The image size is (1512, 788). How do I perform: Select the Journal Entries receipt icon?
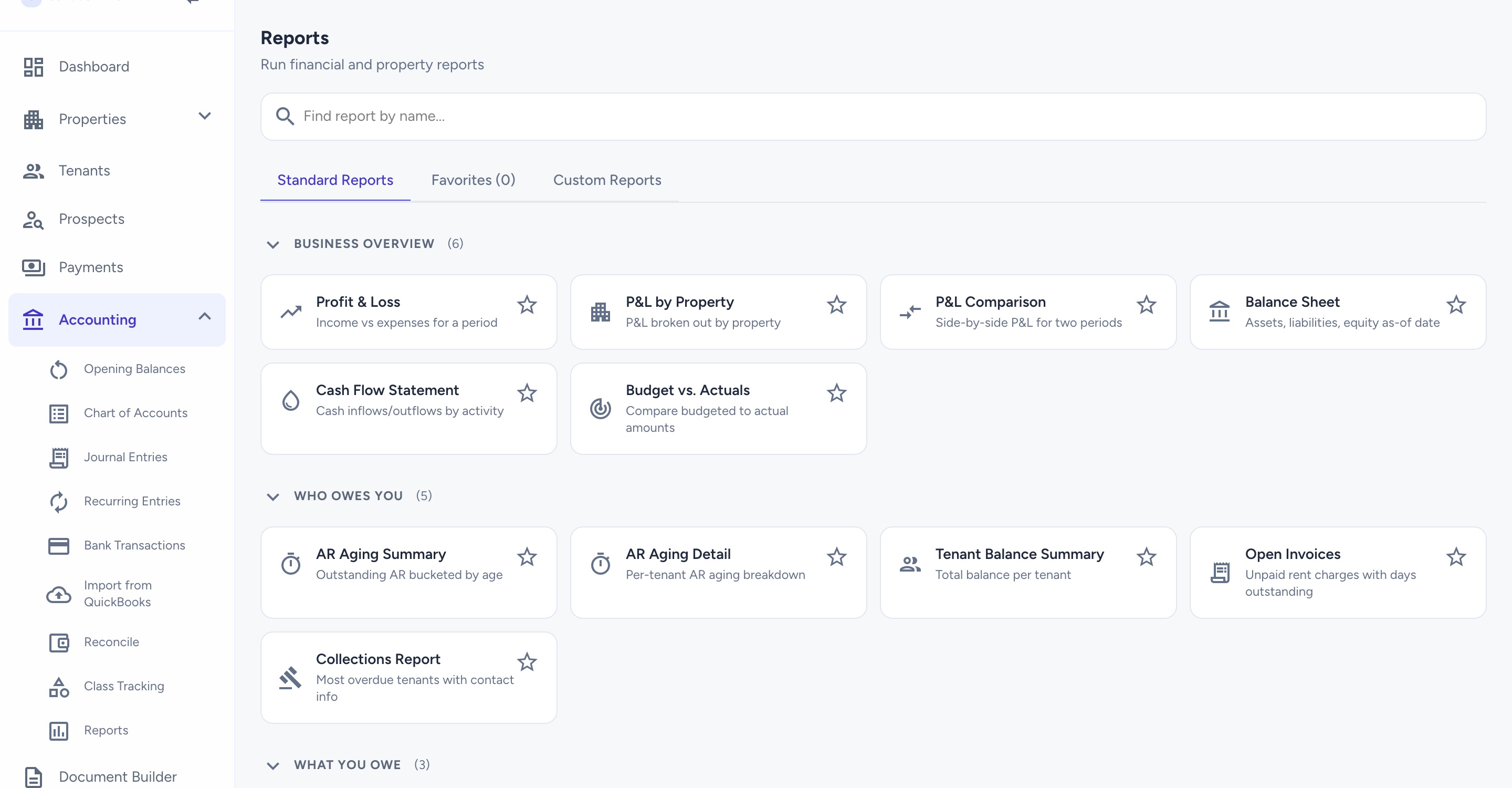[59, 458]
